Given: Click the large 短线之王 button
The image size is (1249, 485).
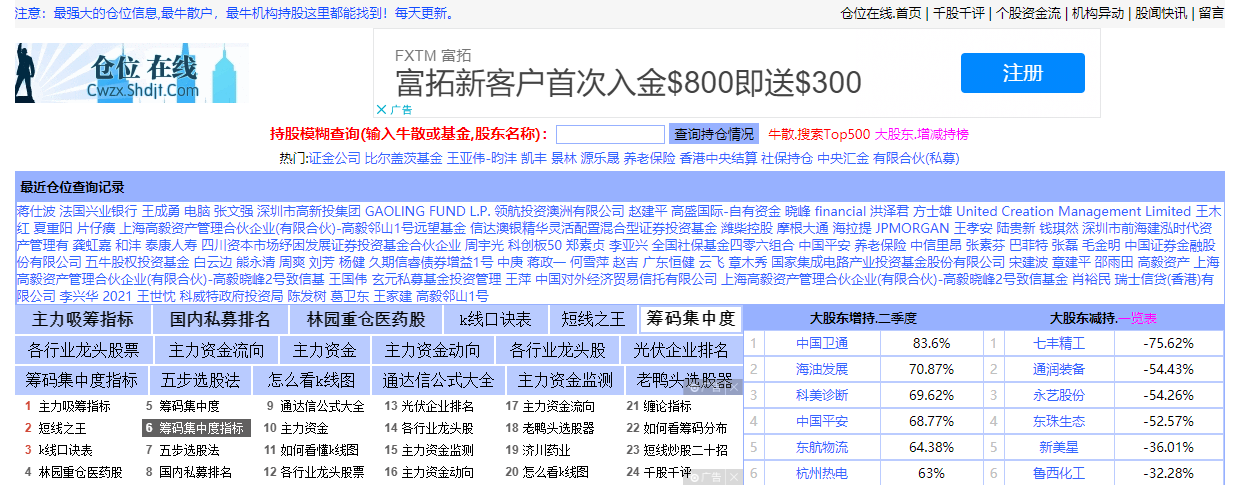Looking at the screenshot, I should tap(593, 320).
